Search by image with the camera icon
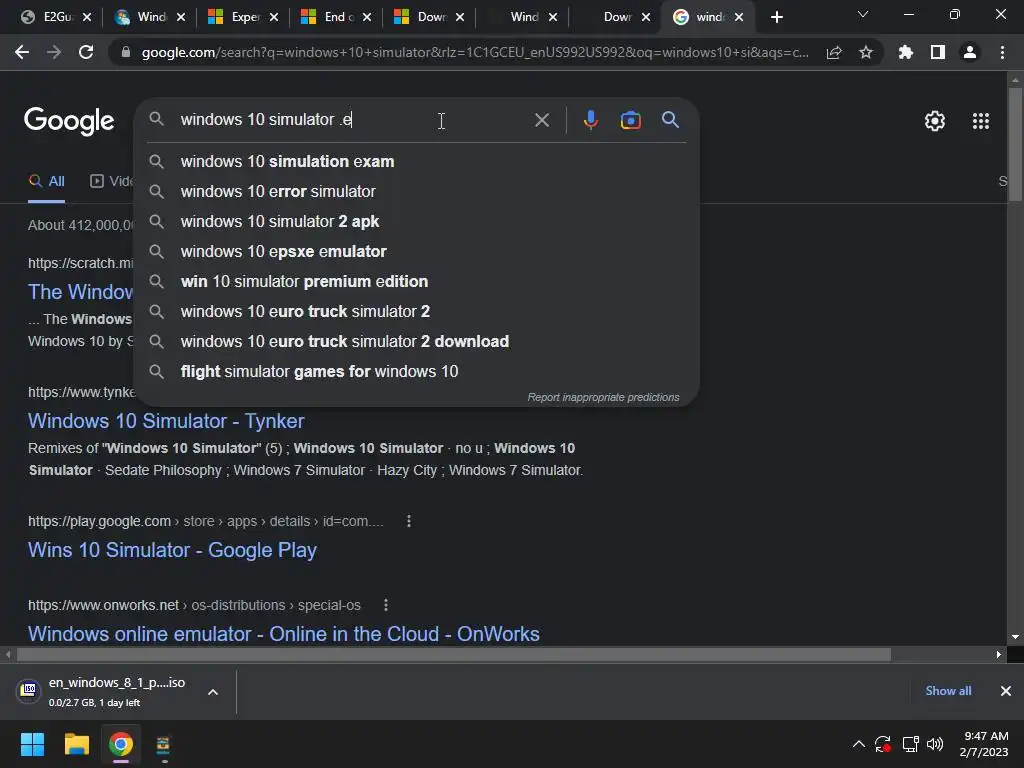Screen dimensions: 1024x768 (x=630, y=120)
